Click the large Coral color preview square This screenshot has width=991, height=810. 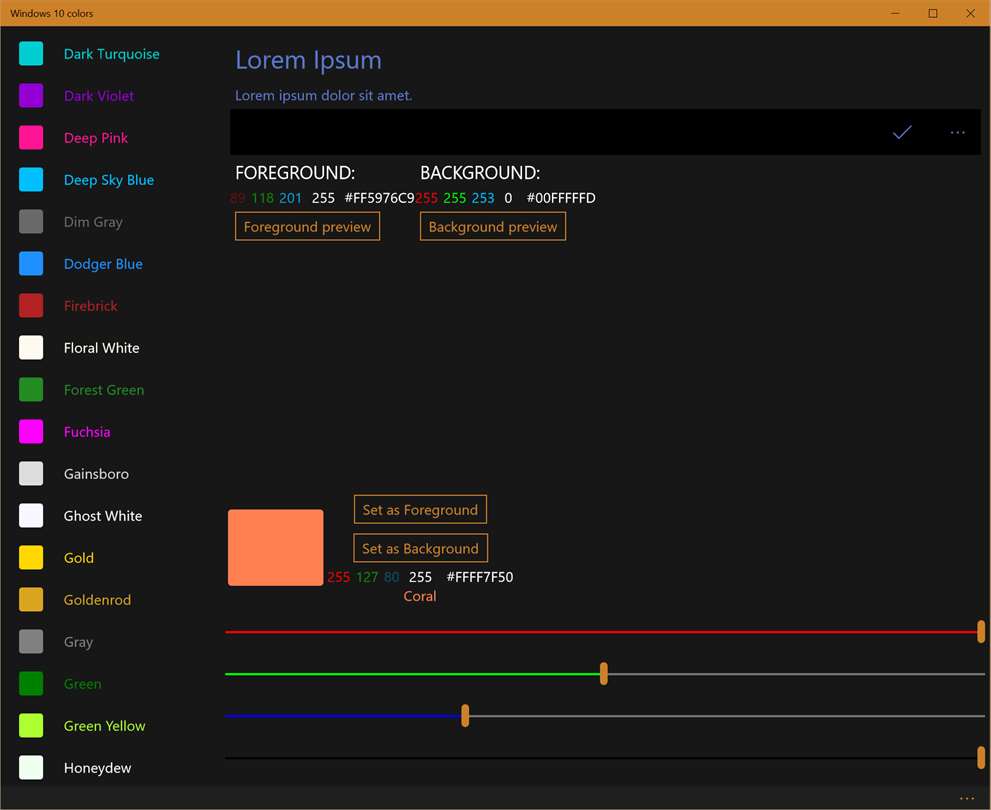276,547
